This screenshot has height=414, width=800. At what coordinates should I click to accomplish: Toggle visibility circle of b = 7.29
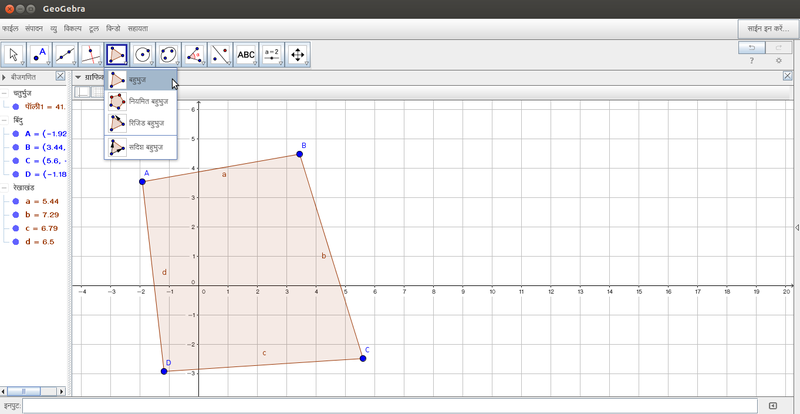coord(15,215)
